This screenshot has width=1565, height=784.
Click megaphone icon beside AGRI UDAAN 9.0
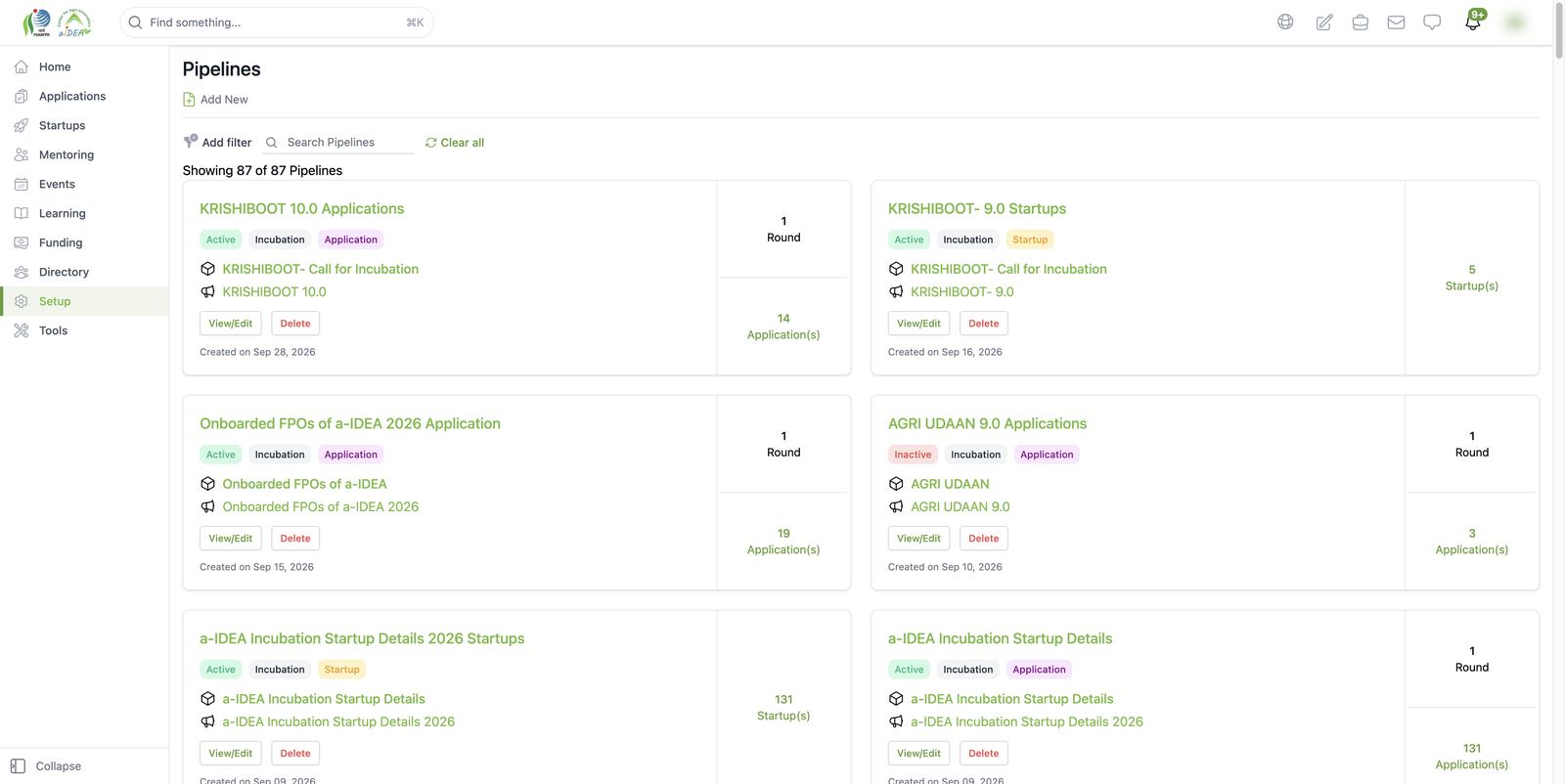(x=896, y=506)
